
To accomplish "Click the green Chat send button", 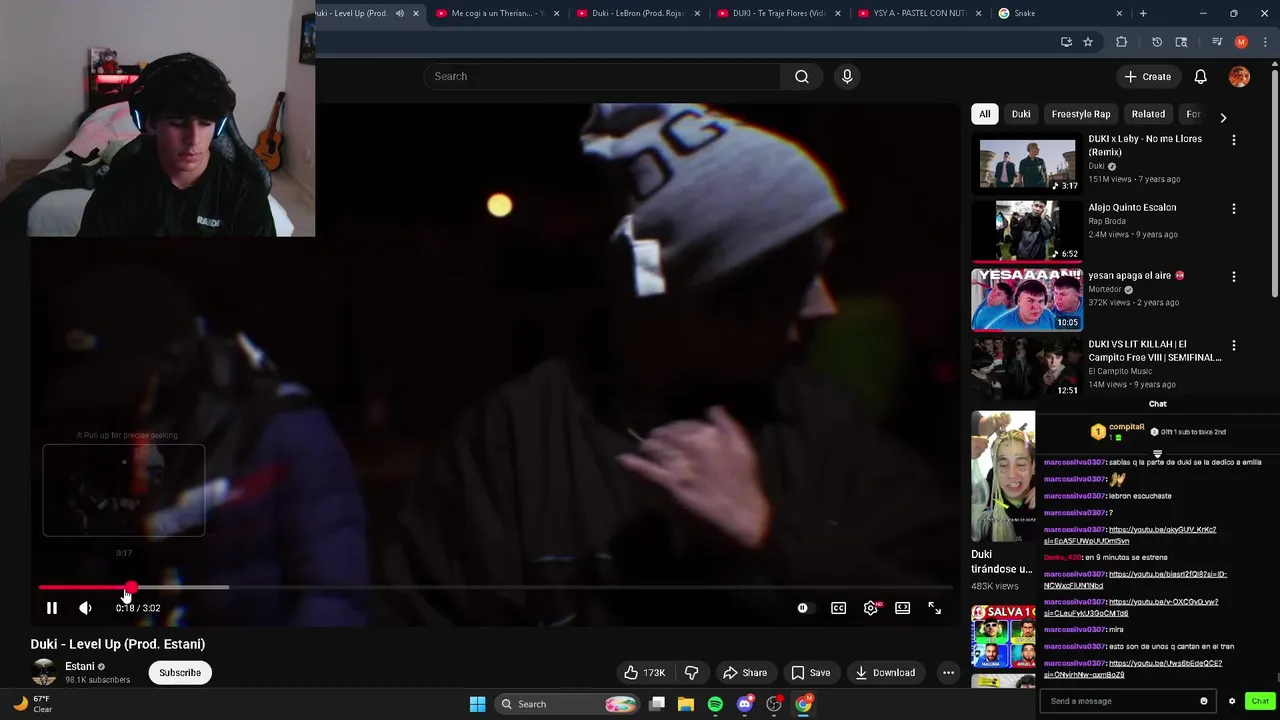I will (x=1260, y=701).
